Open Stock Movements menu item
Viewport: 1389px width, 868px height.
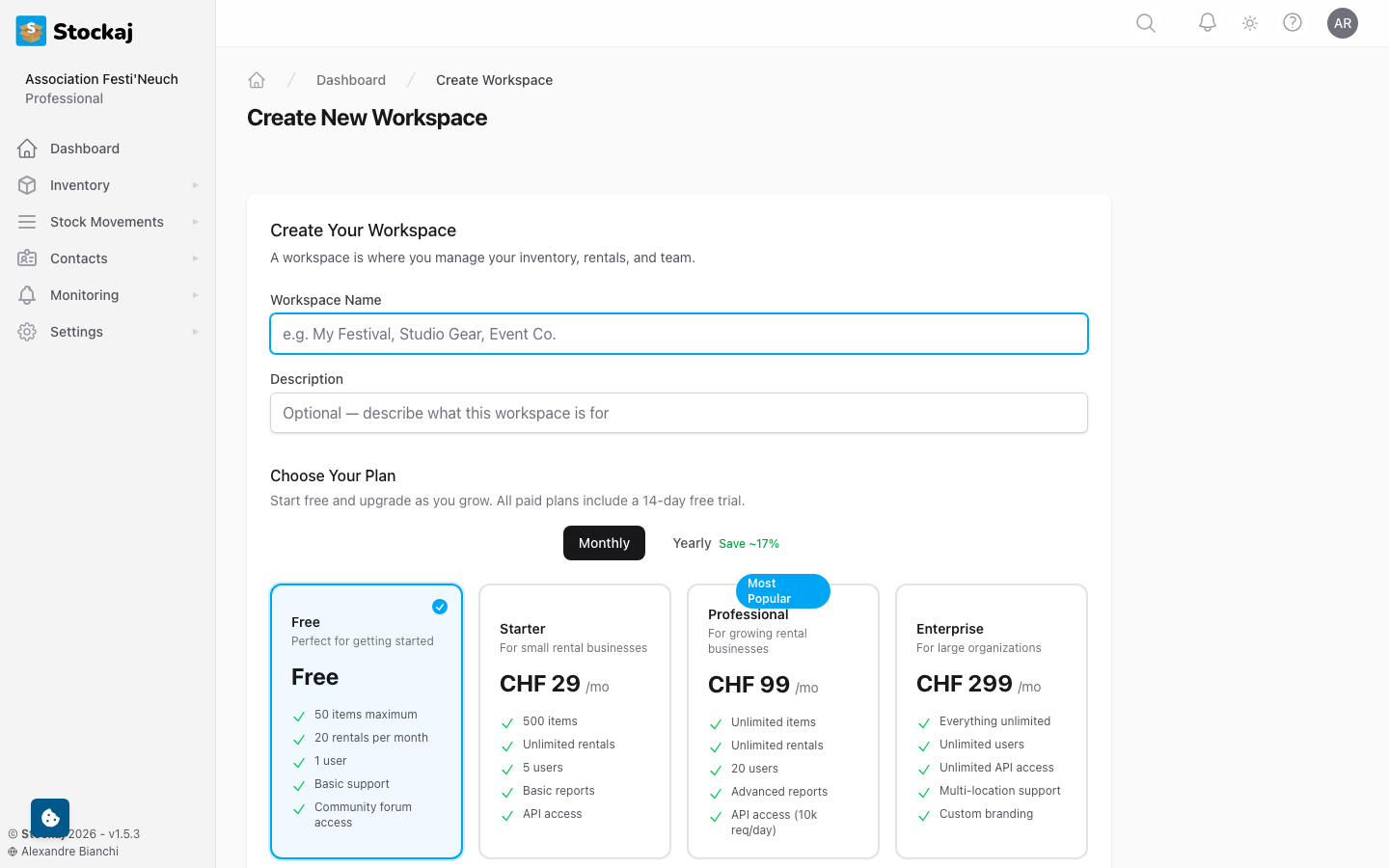[107, 222]
